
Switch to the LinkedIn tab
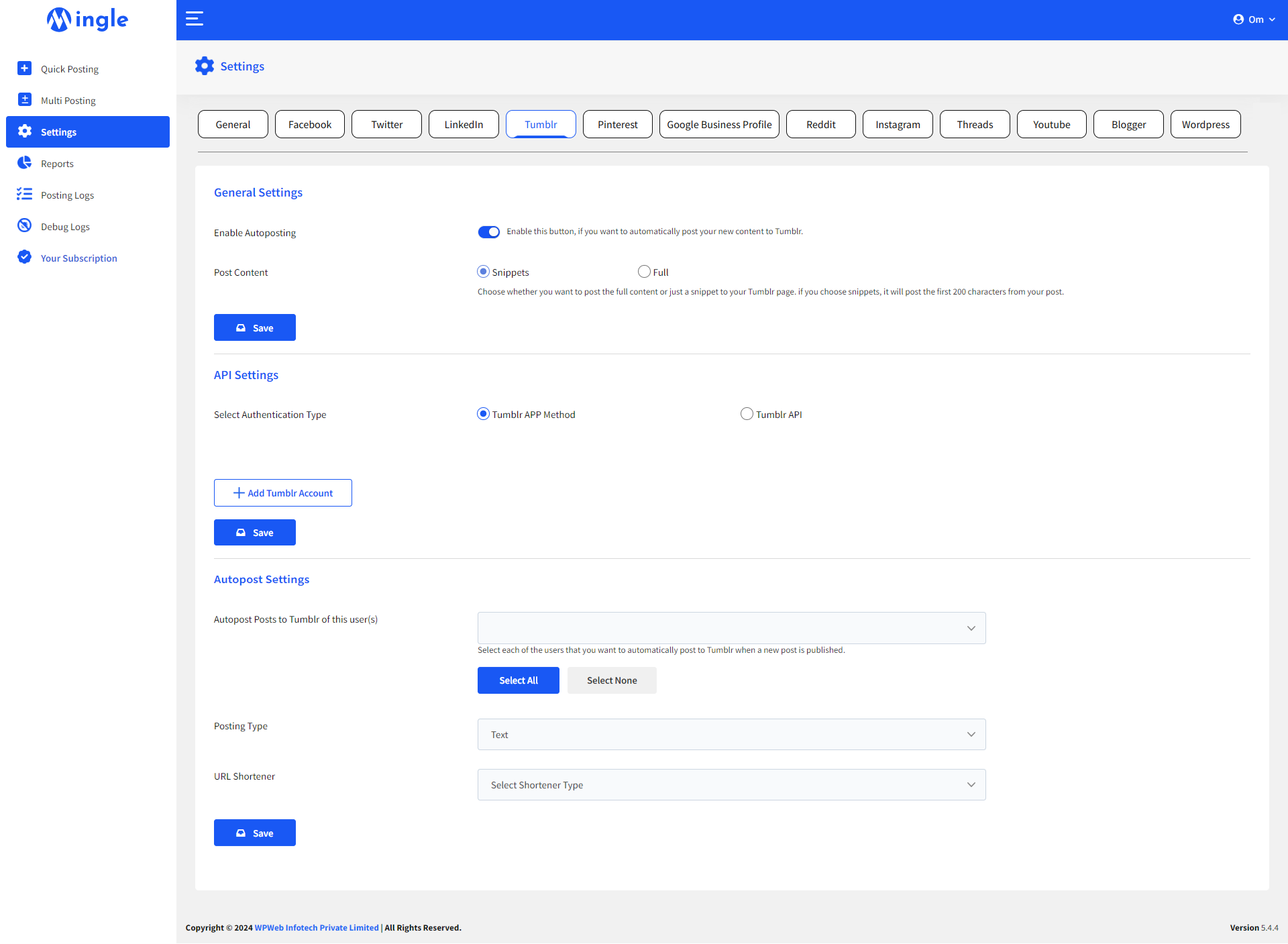point(464,124)
